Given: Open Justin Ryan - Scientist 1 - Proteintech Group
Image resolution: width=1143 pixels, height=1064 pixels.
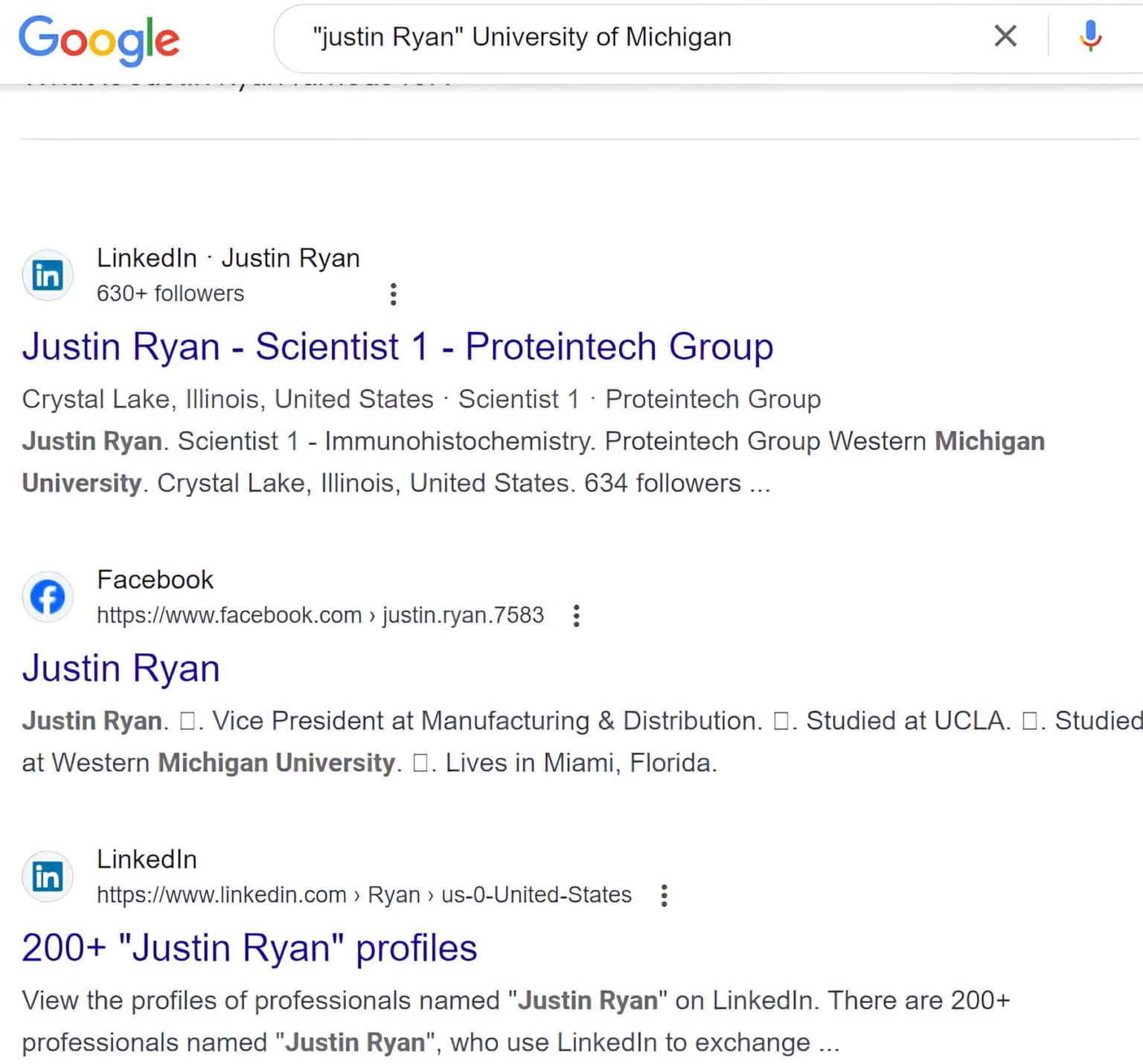Looking at the screenshot, I should pyautogui.click(x=397, y=347).
